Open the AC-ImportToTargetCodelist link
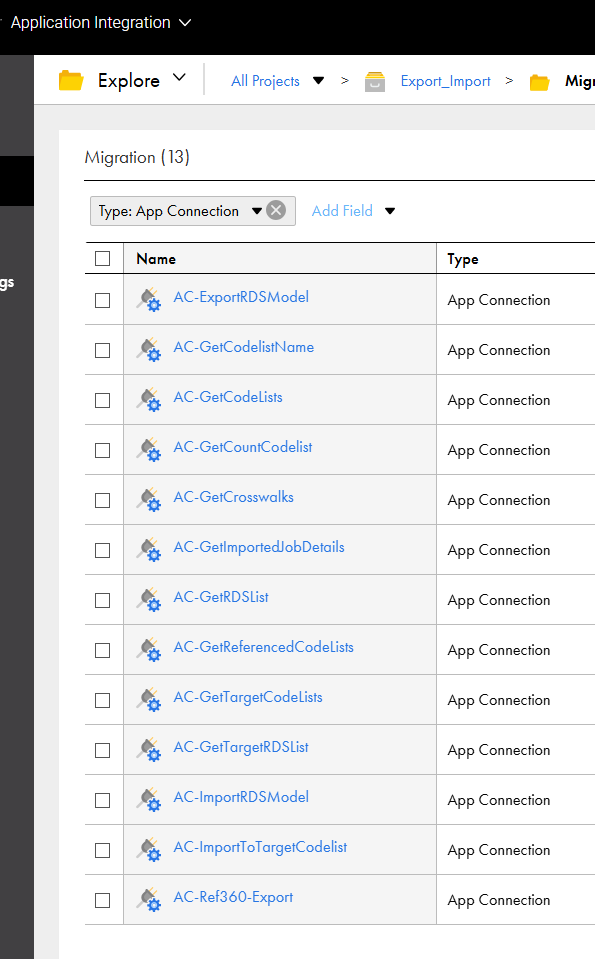 pos(260,848)
